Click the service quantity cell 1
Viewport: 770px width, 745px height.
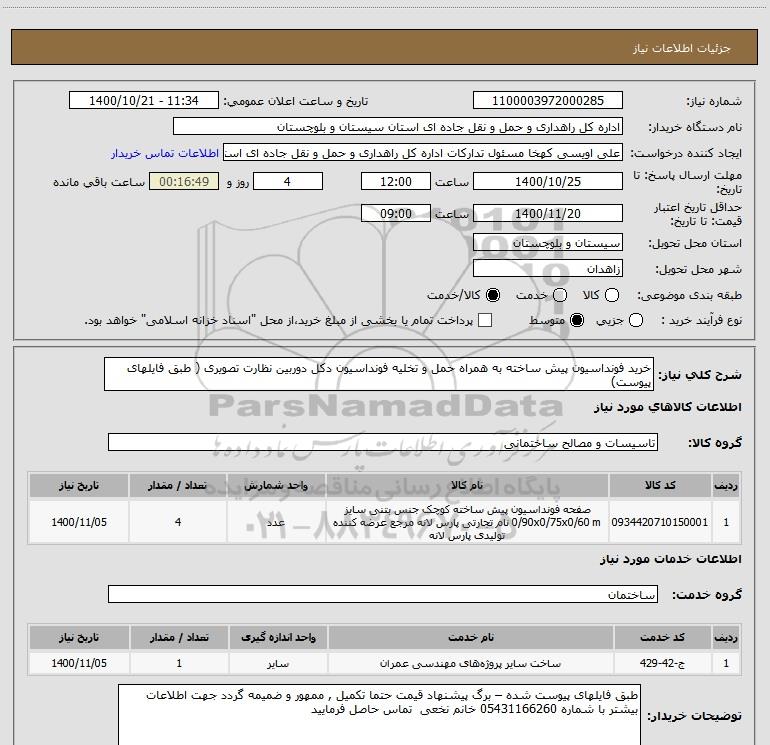click(x=179, y=663)
